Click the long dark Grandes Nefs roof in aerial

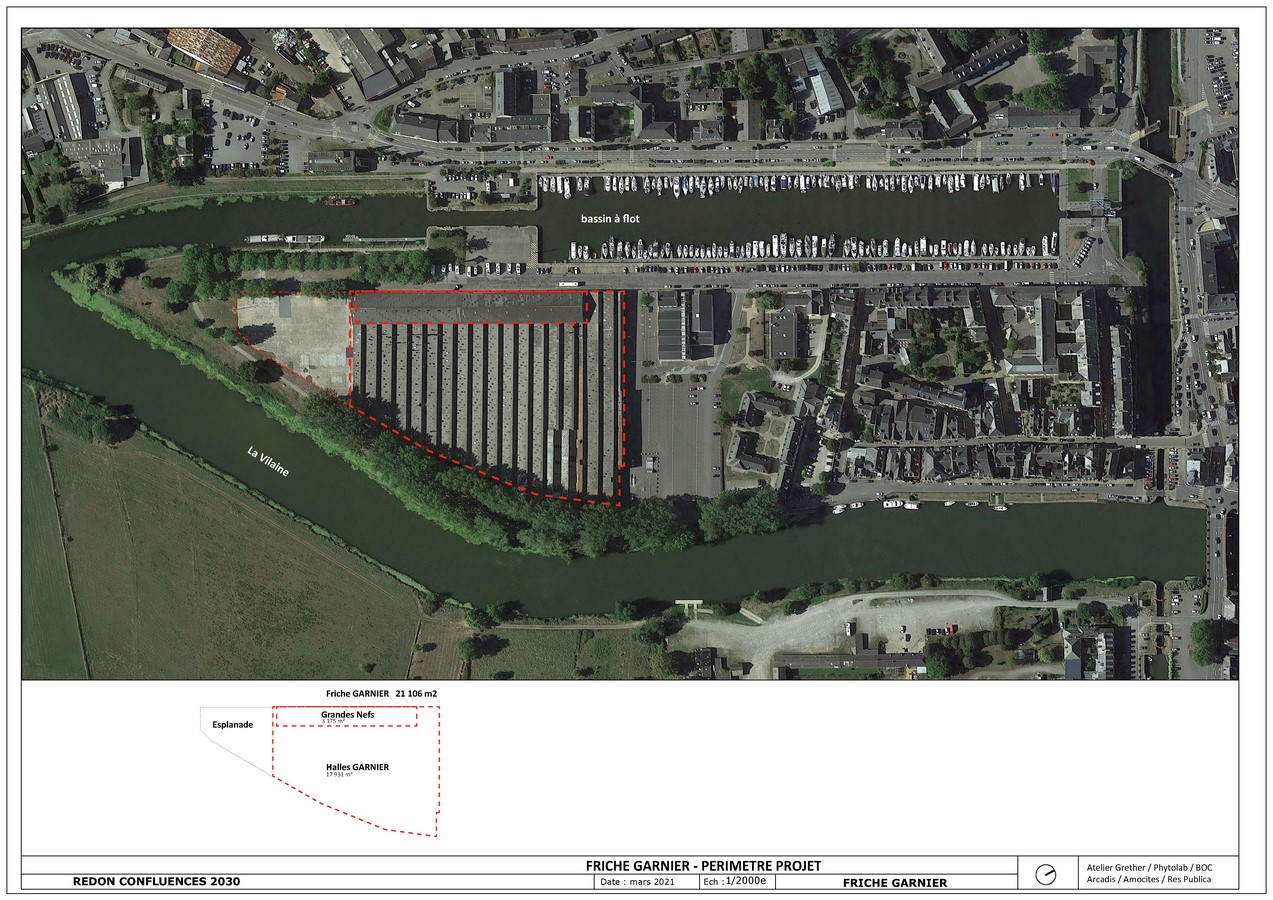click(468, 307)
